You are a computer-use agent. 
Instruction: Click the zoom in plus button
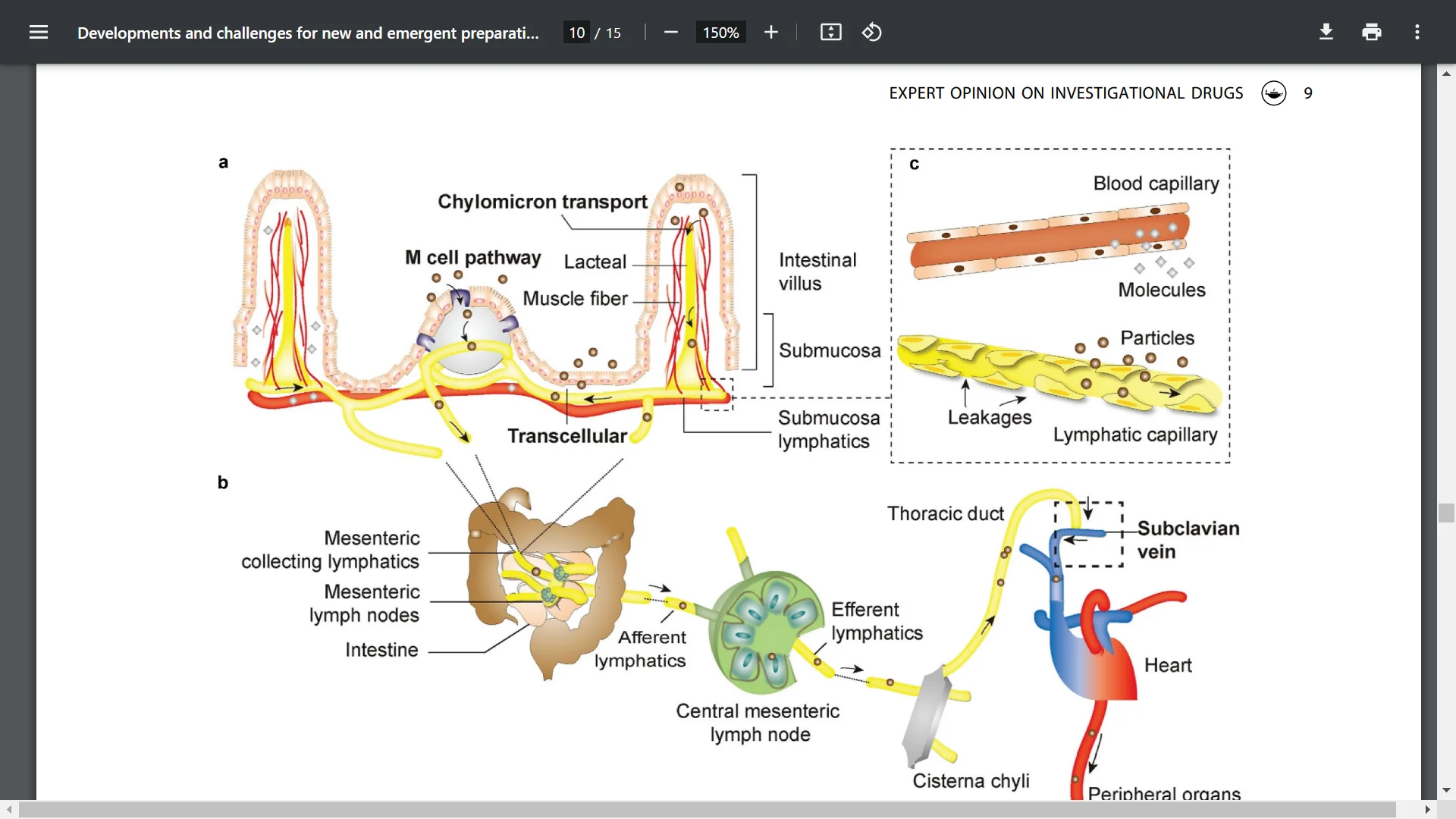pos(771,32)
